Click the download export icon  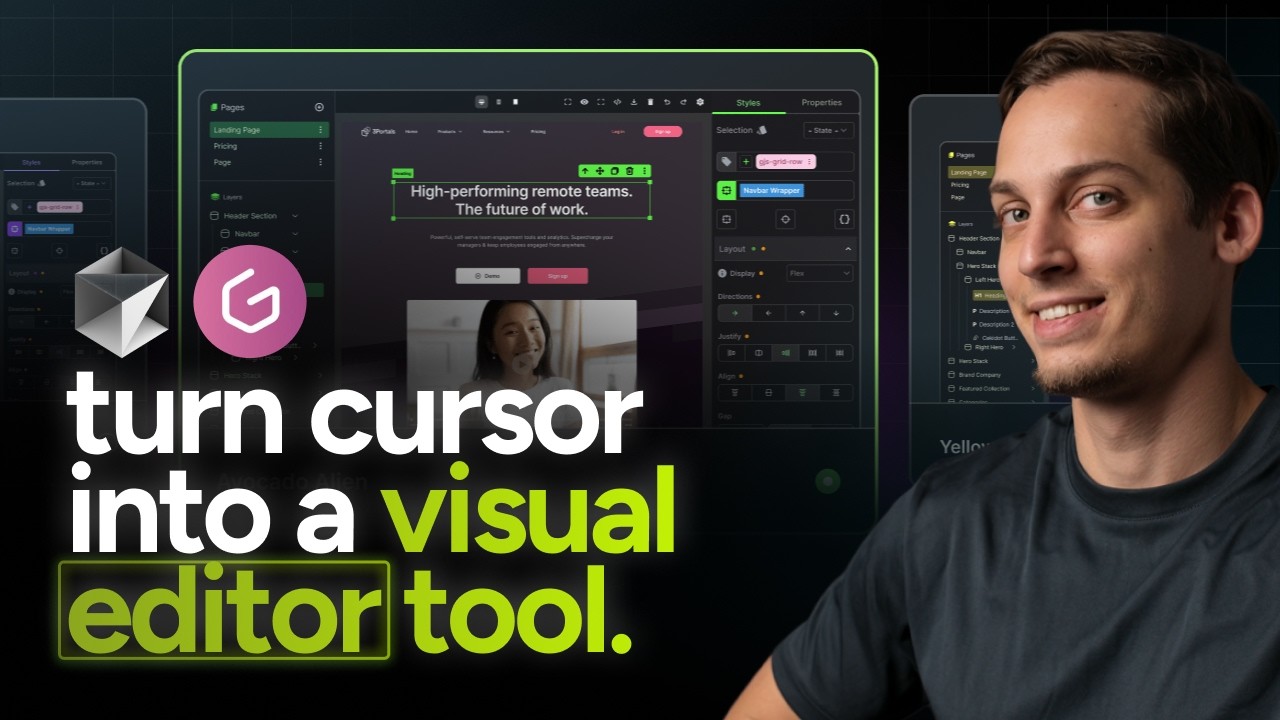pos(634,102)
